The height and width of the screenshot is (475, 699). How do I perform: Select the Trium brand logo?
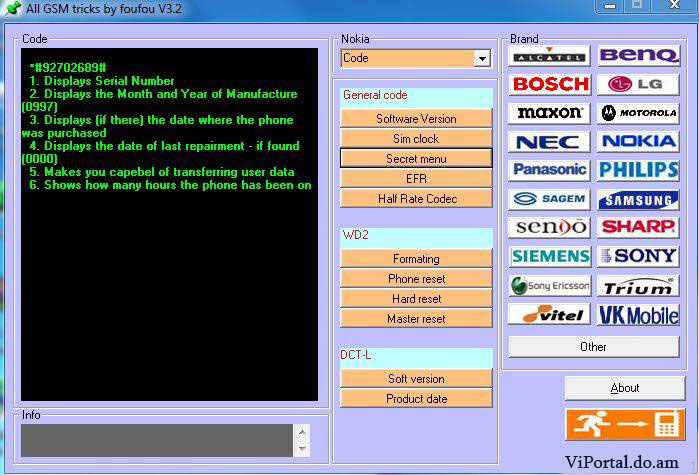pyautogui.click(x=638, y=286)
